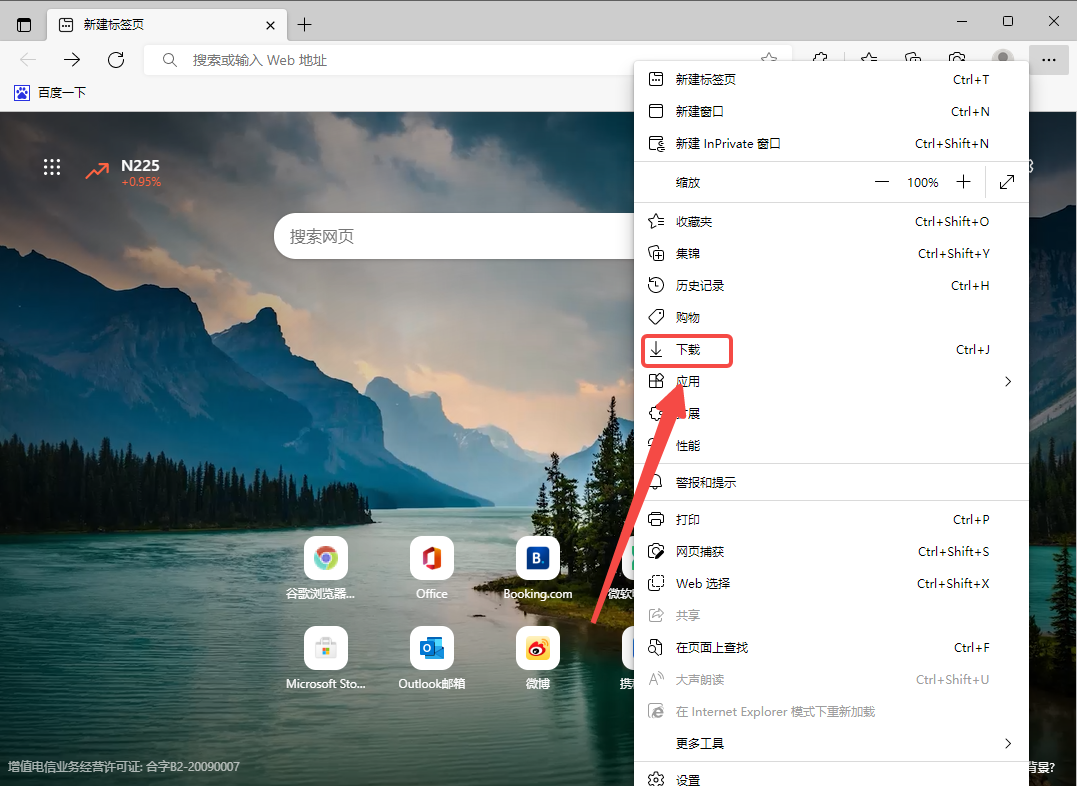The width and height of the screenshot is (1077, 786).
Task: Refresh the current page
Action: 116,60
